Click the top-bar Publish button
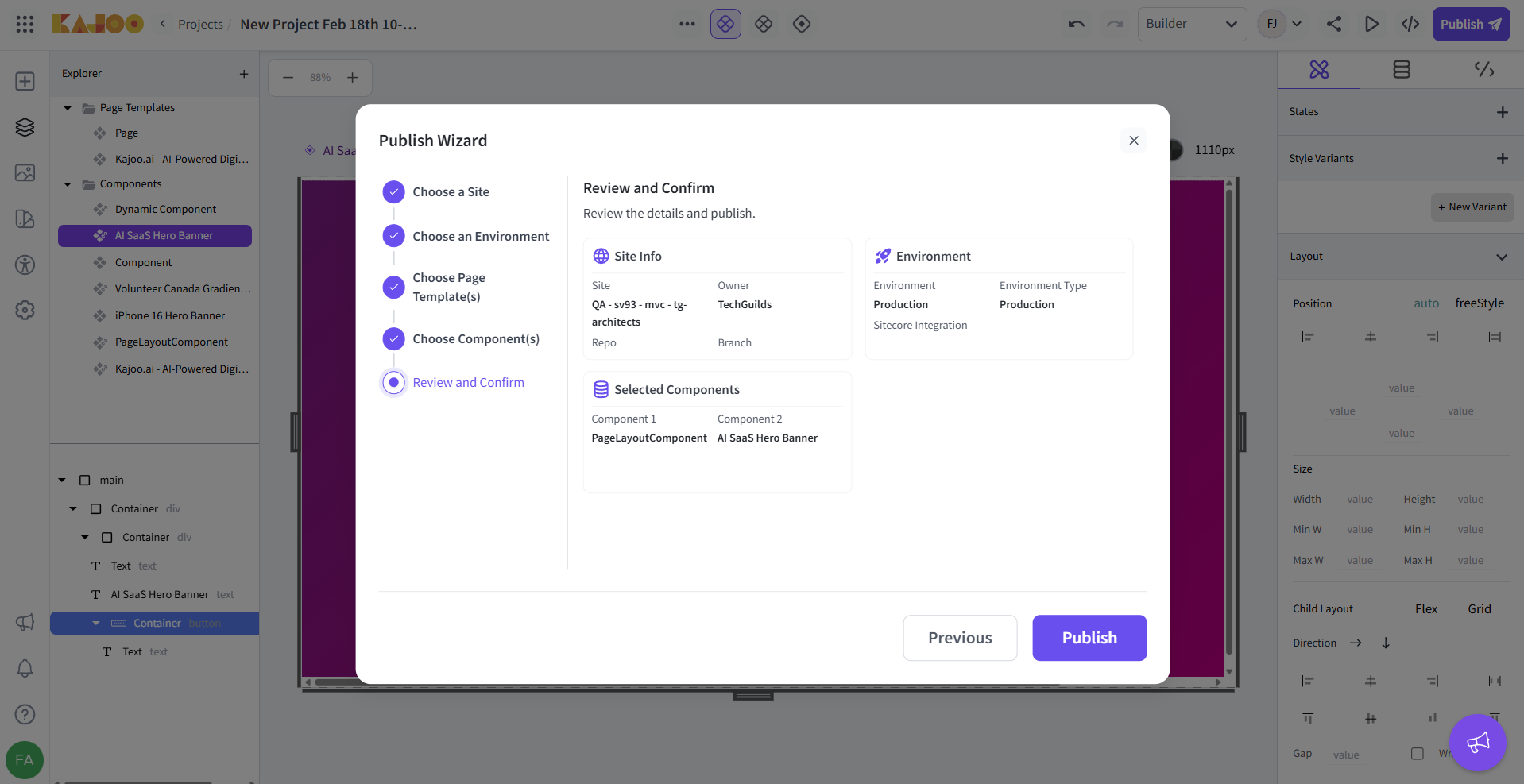This screenshot has height=784, width=1524. coord(1472,24)
